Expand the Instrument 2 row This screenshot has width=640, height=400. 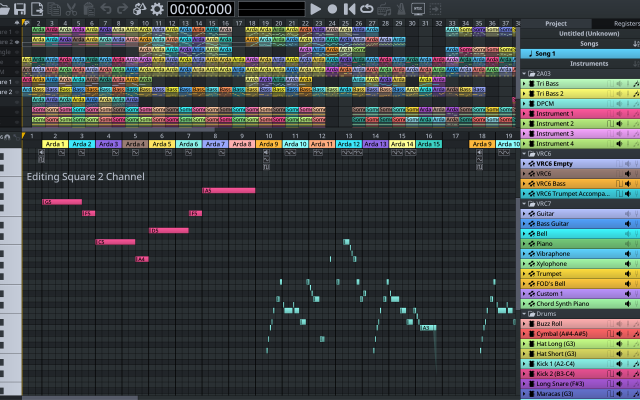tap(524, 124)
